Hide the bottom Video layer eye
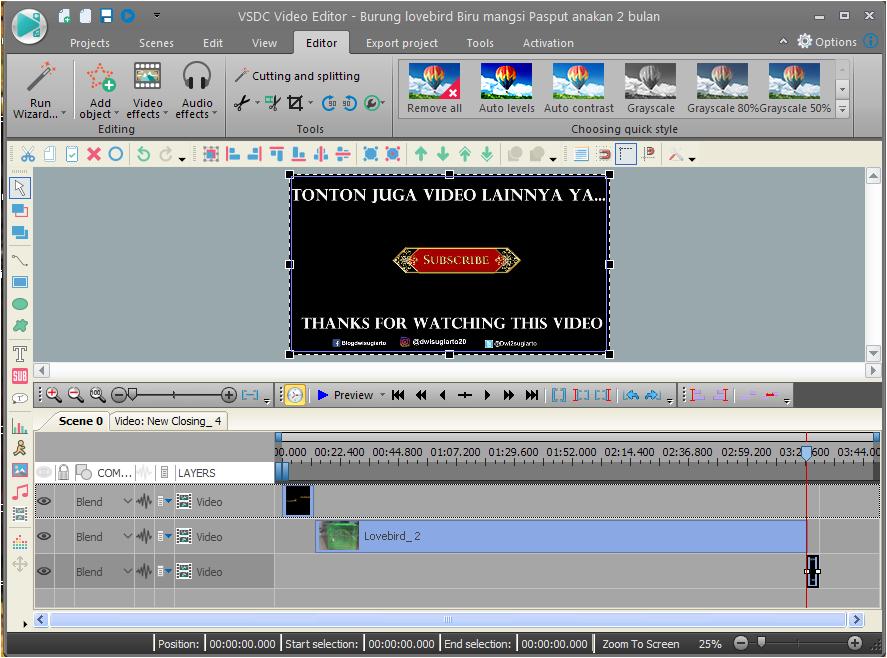Image resolution: width=887 pixels, height=658 pixels. pos(44,571)
